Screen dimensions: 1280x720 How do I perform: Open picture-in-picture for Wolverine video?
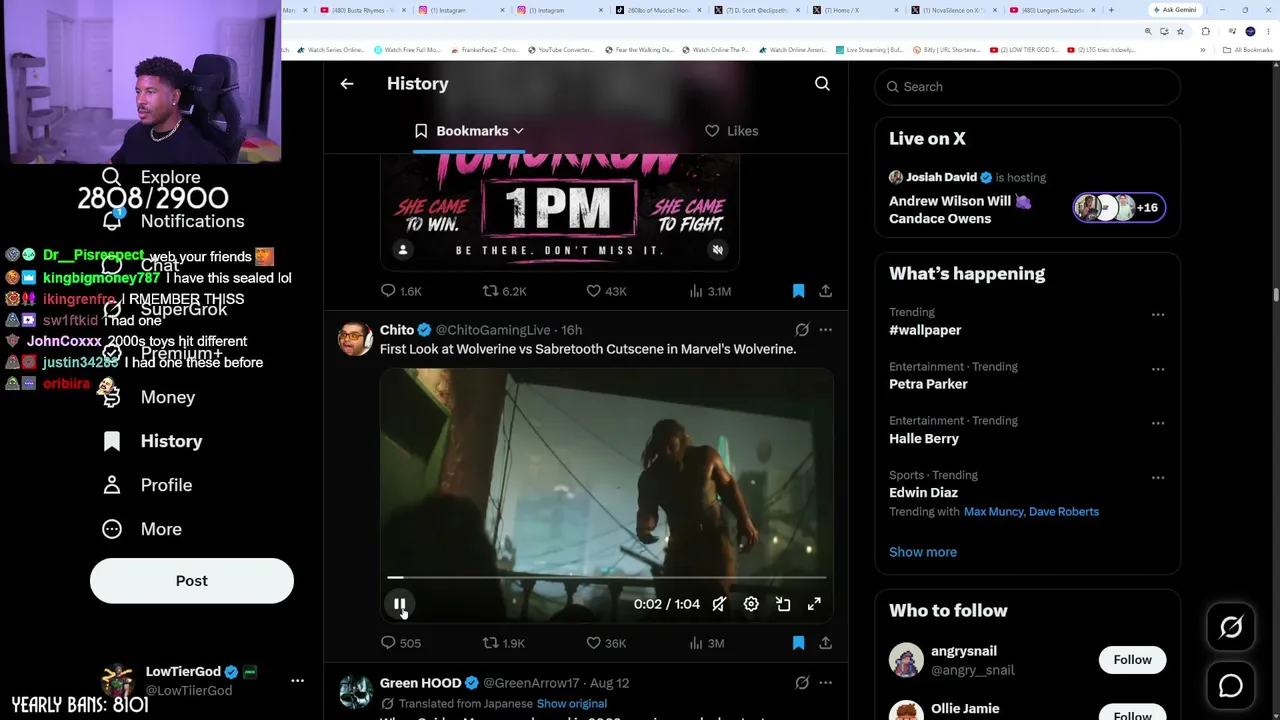(x=783, y=604)
